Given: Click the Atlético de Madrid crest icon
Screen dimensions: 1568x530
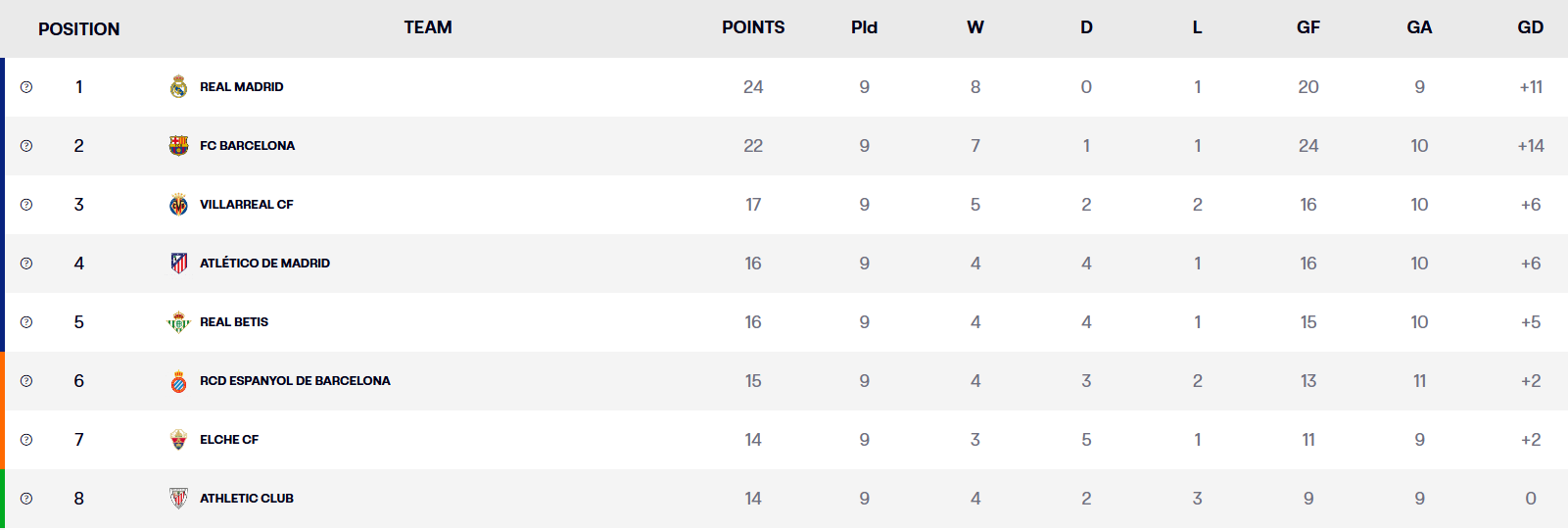Looking at the screenshot, I should point(178,264).
